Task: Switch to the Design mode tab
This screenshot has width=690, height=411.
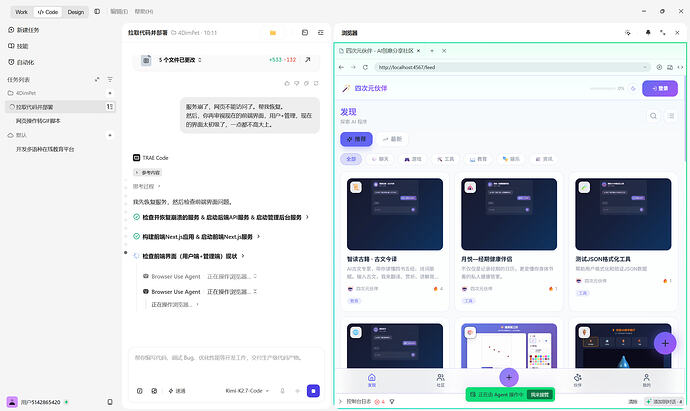Action: pos(76,12)
